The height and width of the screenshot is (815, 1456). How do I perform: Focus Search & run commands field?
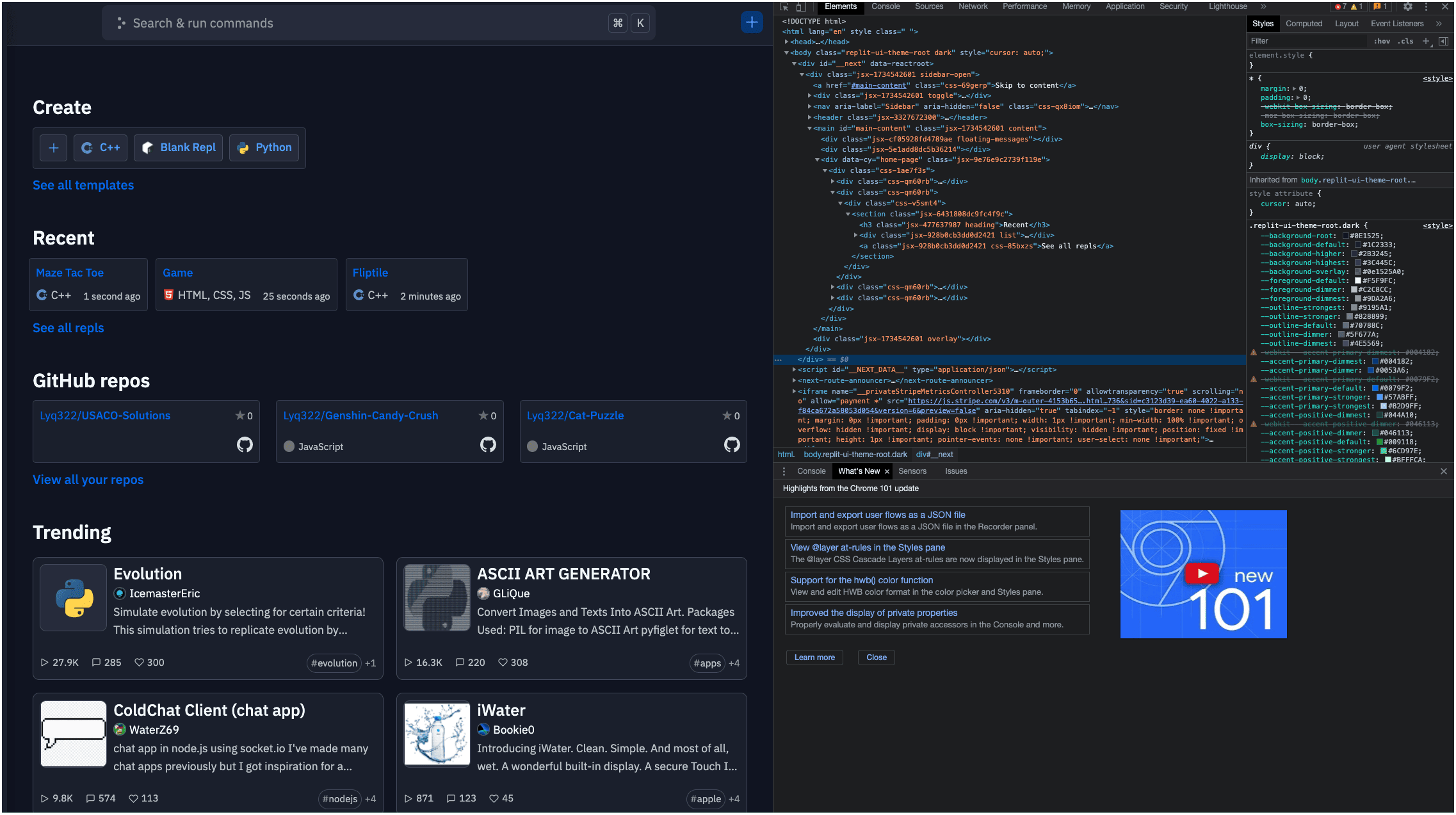pyautogui.click(x=378, y=23)
